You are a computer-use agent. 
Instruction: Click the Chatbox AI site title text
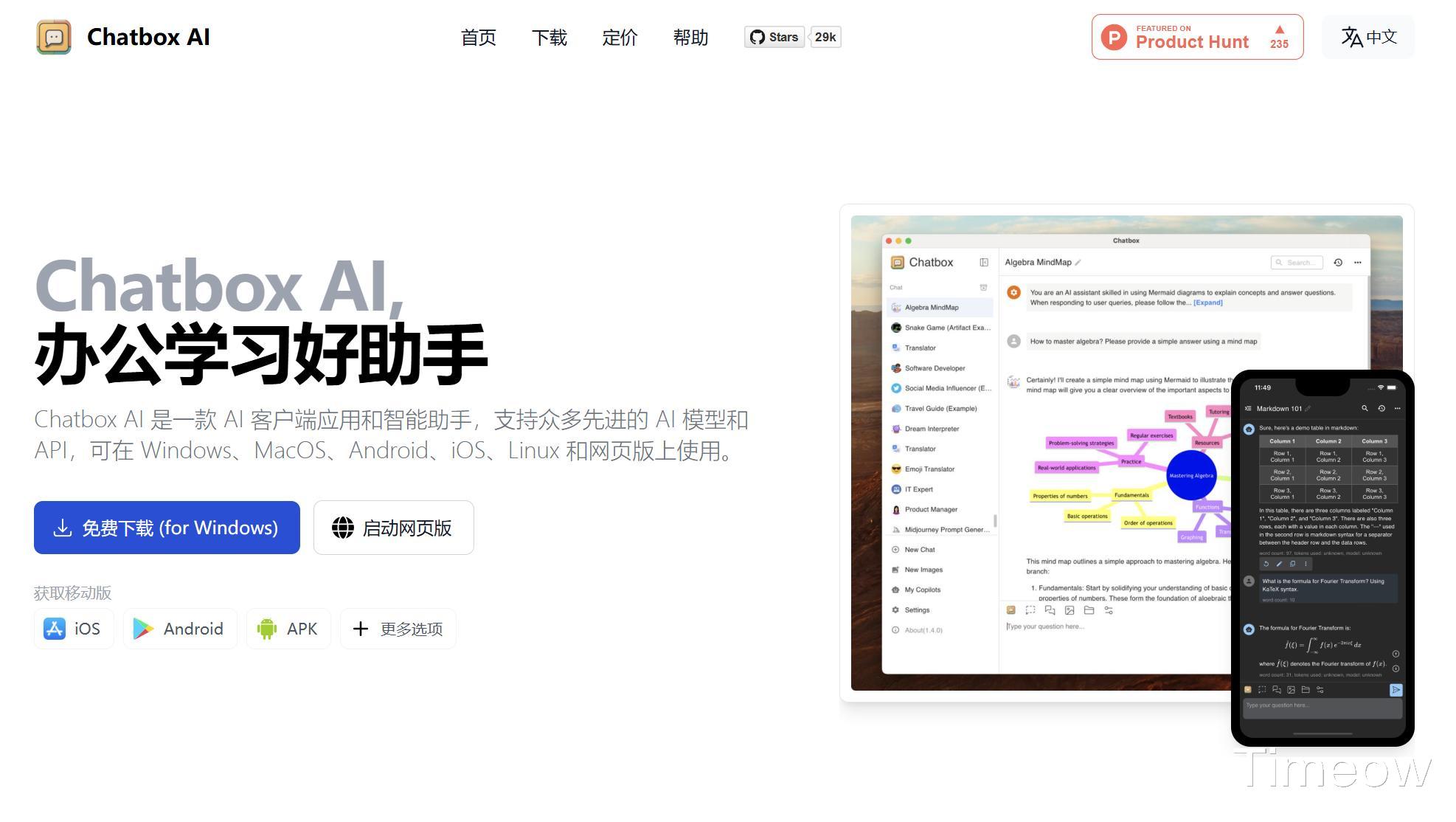(148, 37)
